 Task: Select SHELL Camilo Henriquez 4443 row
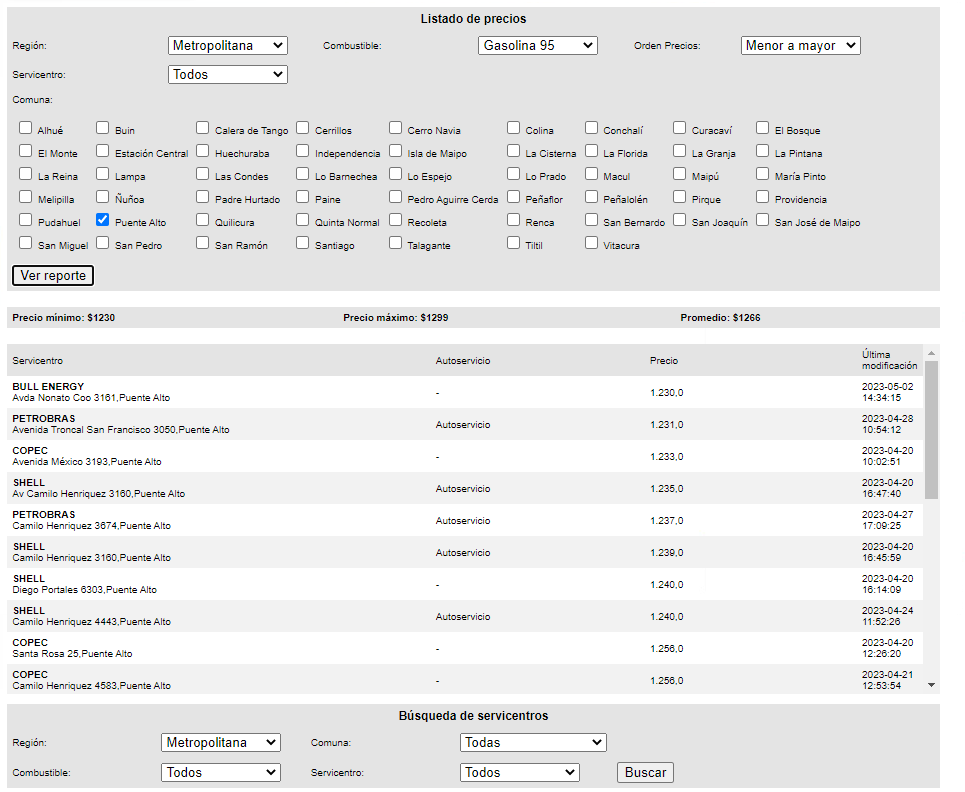pyautogui.click(x=465, y=616)
